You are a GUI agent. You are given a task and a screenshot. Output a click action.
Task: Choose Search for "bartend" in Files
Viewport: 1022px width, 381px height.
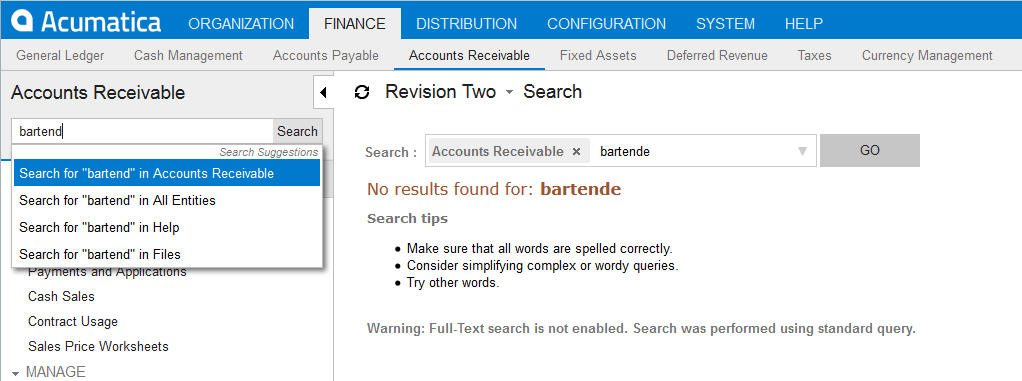click(167, 254)
